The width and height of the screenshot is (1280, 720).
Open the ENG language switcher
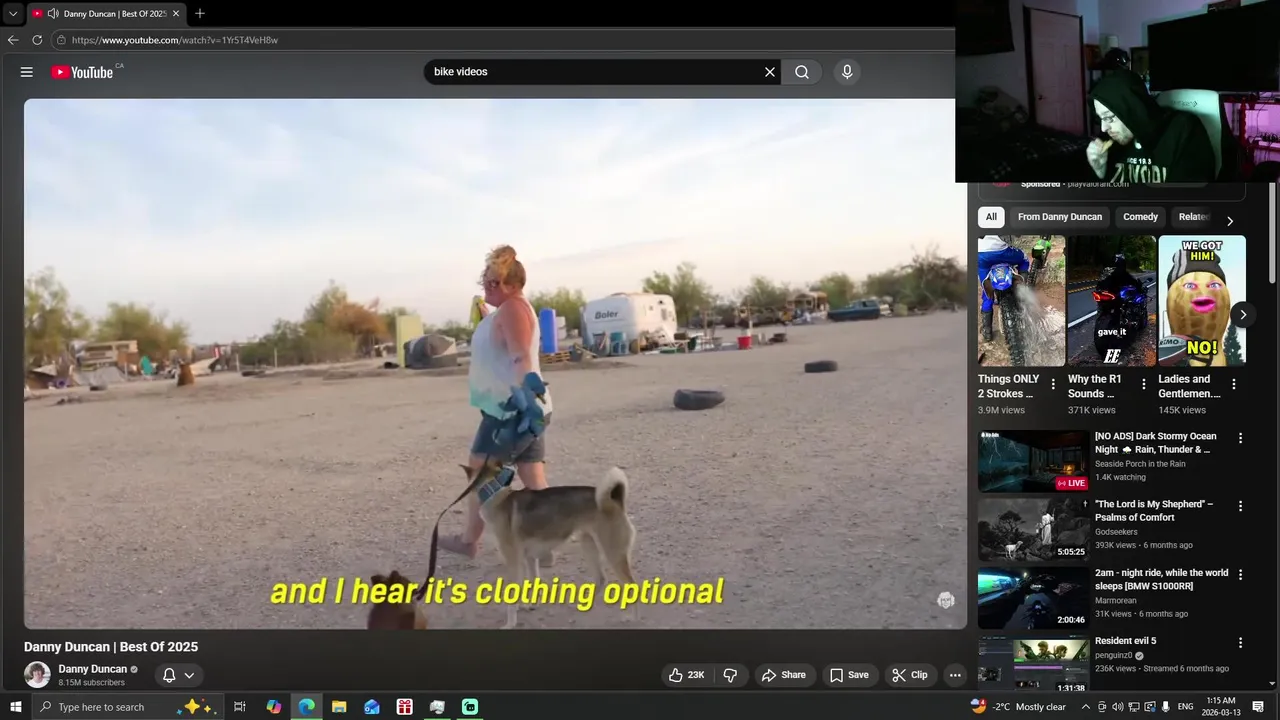[1185, 707]
